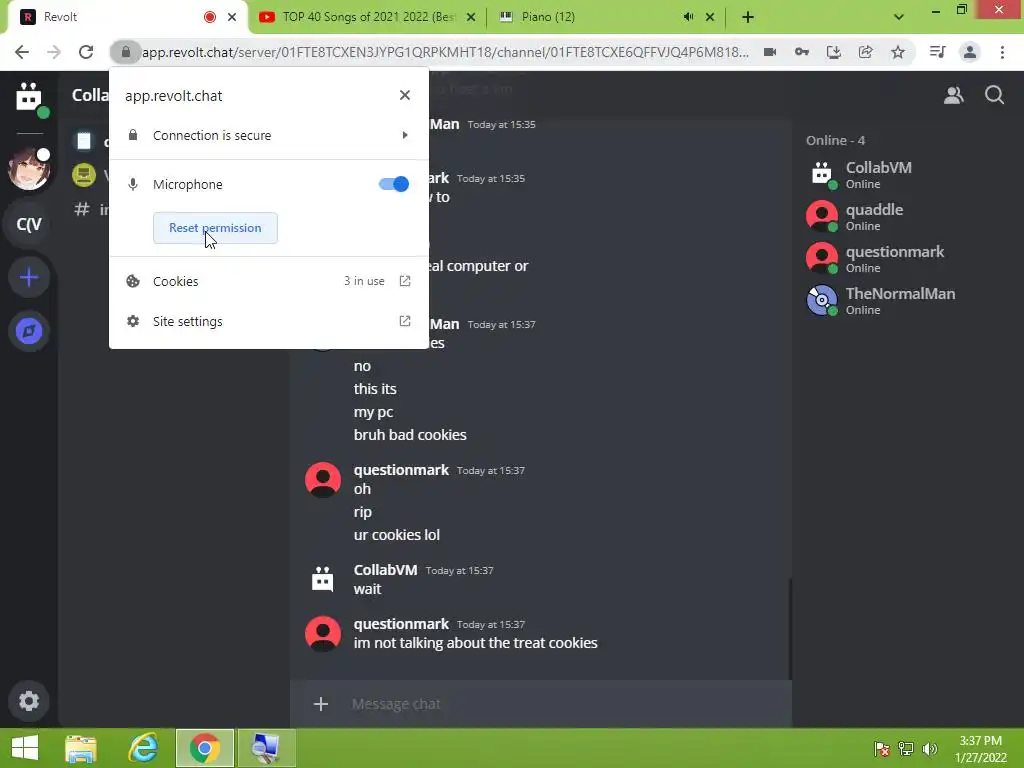Click the Chrome taskbar icon
The width and height of the screenshot is (1024, 768).
[x=204, y=748]
